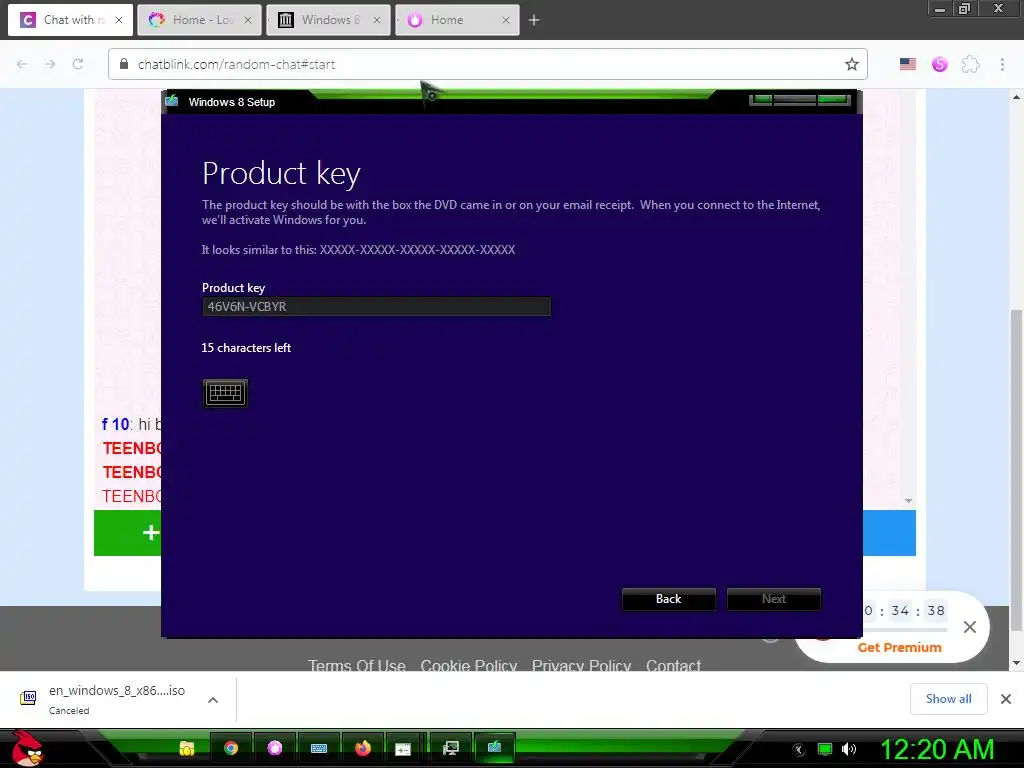The image size is (1024, 768).
Task: Close the Chat with tab
Action: (118, 20)
